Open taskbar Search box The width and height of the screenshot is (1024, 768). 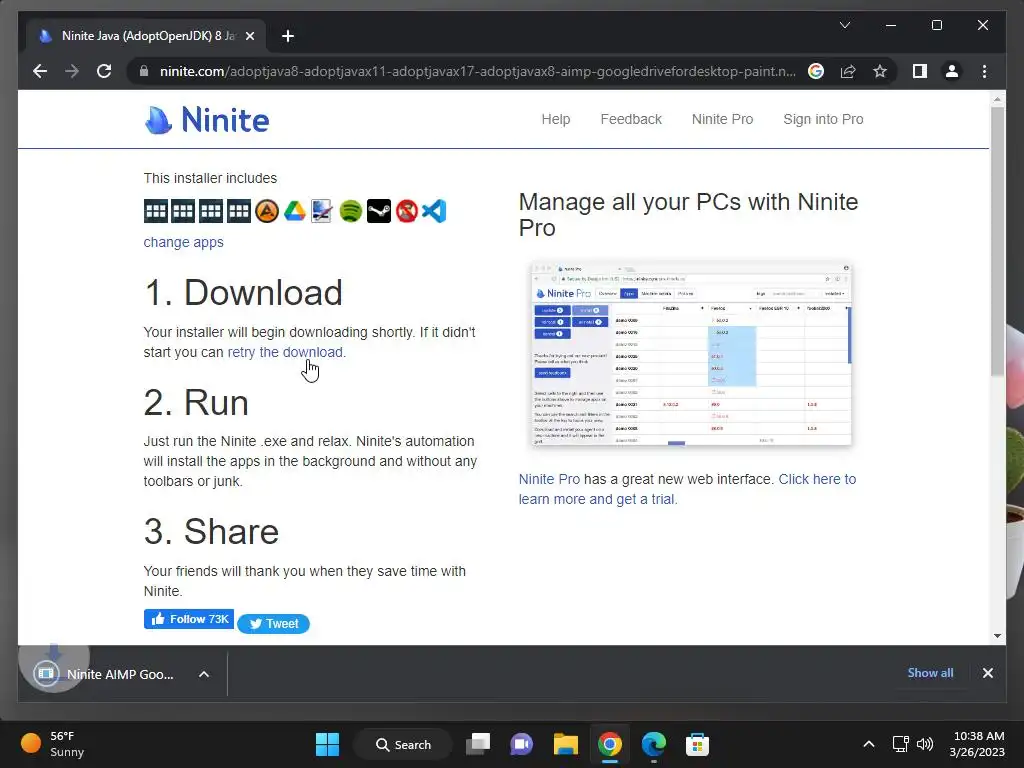coord(404,744)
